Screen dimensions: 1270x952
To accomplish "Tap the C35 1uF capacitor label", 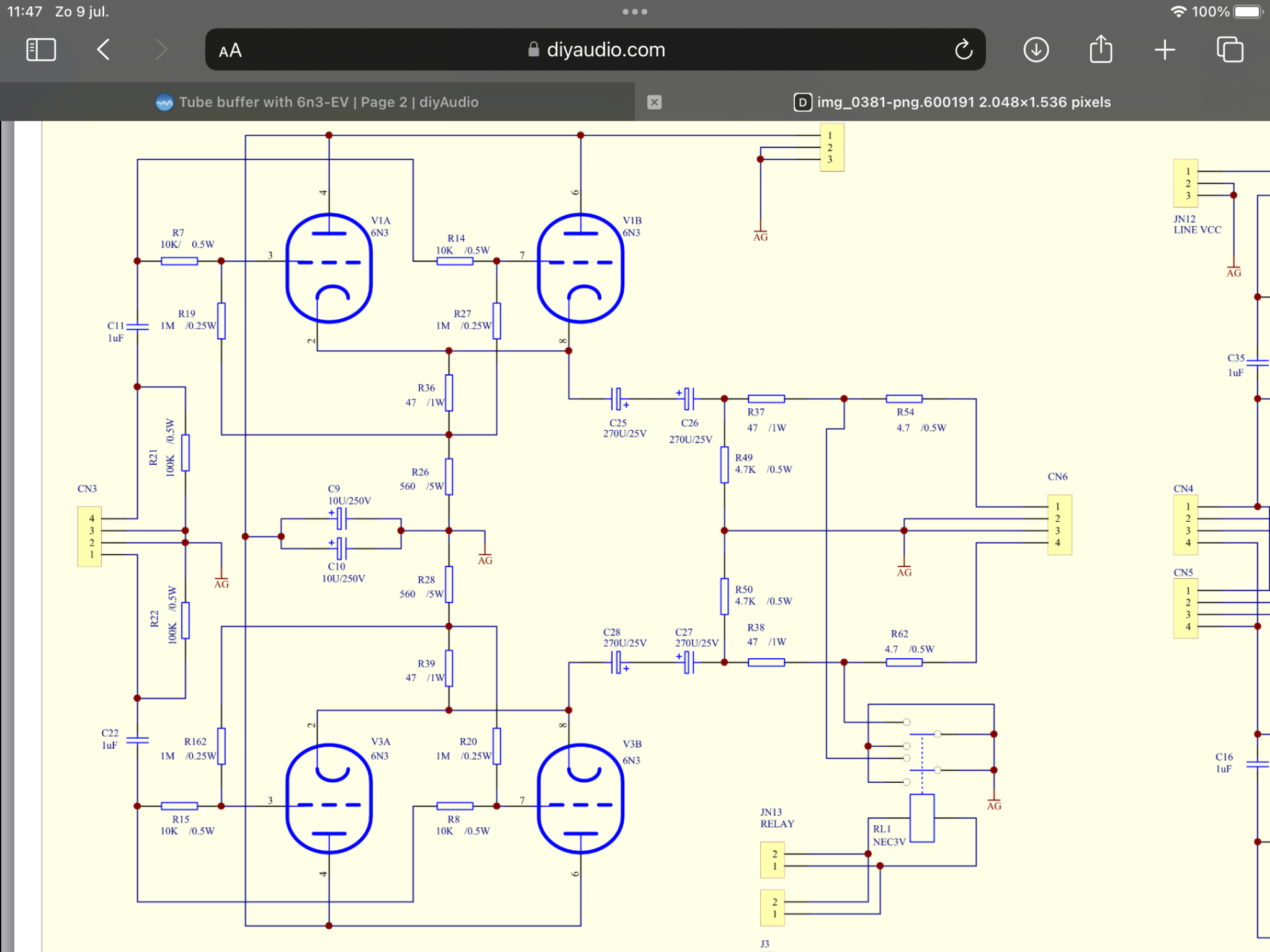I will pyautogui.click(x=1235, y=365).
